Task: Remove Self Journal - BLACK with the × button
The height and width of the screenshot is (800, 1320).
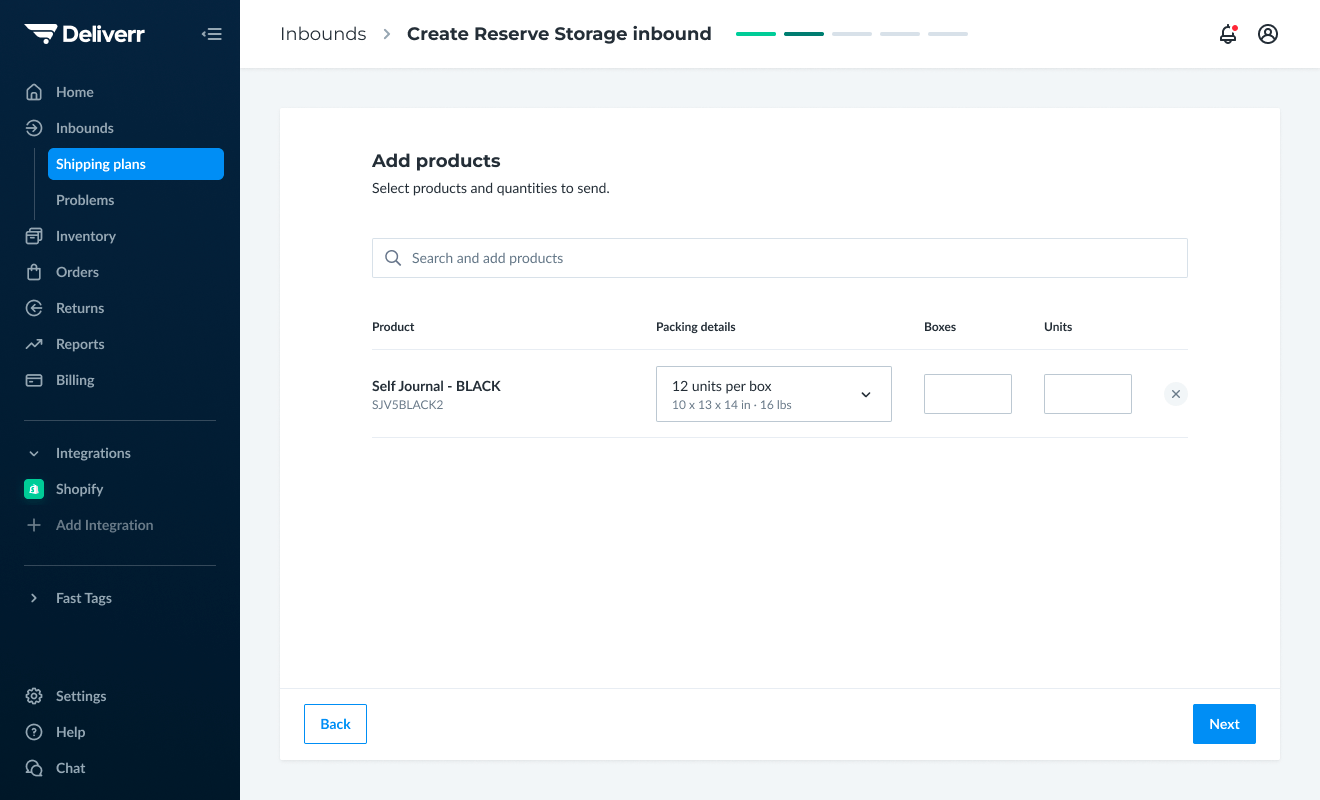Action: click(x=1175, y=394)
